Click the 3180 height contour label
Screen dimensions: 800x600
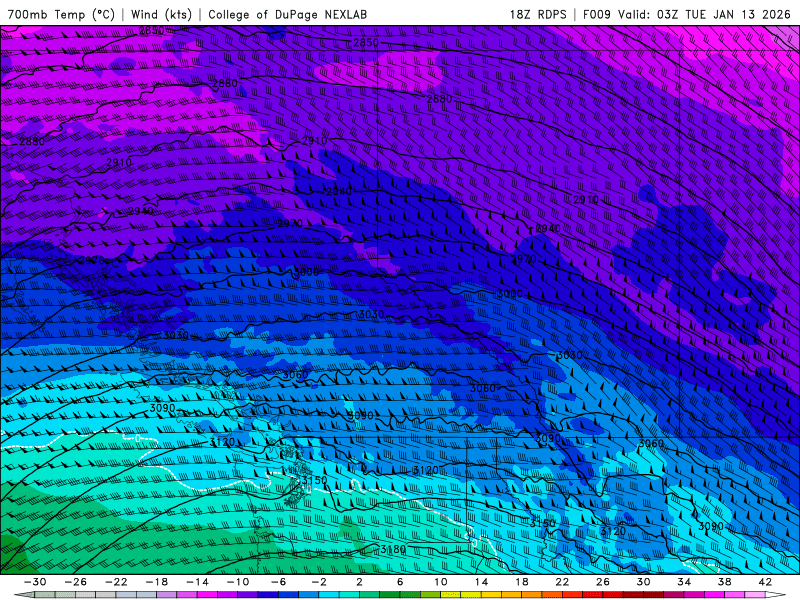coord(393,549)
